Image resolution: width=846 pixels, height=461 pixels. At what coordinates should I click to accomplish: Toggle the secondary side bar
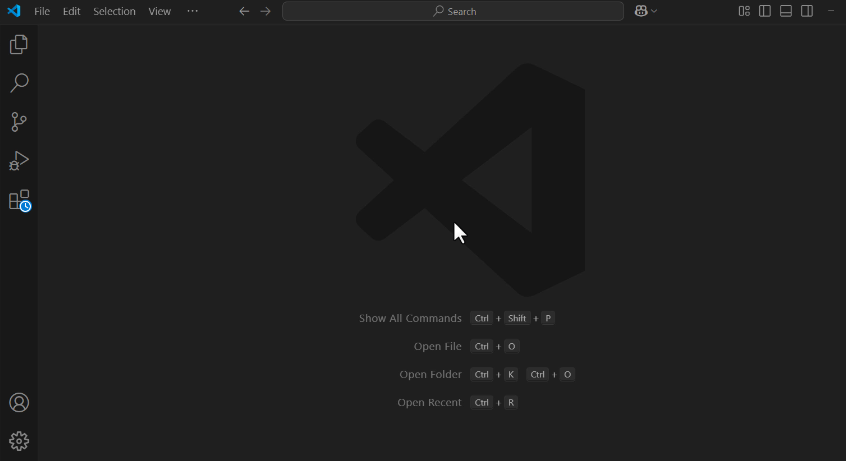tap(807, 11)
